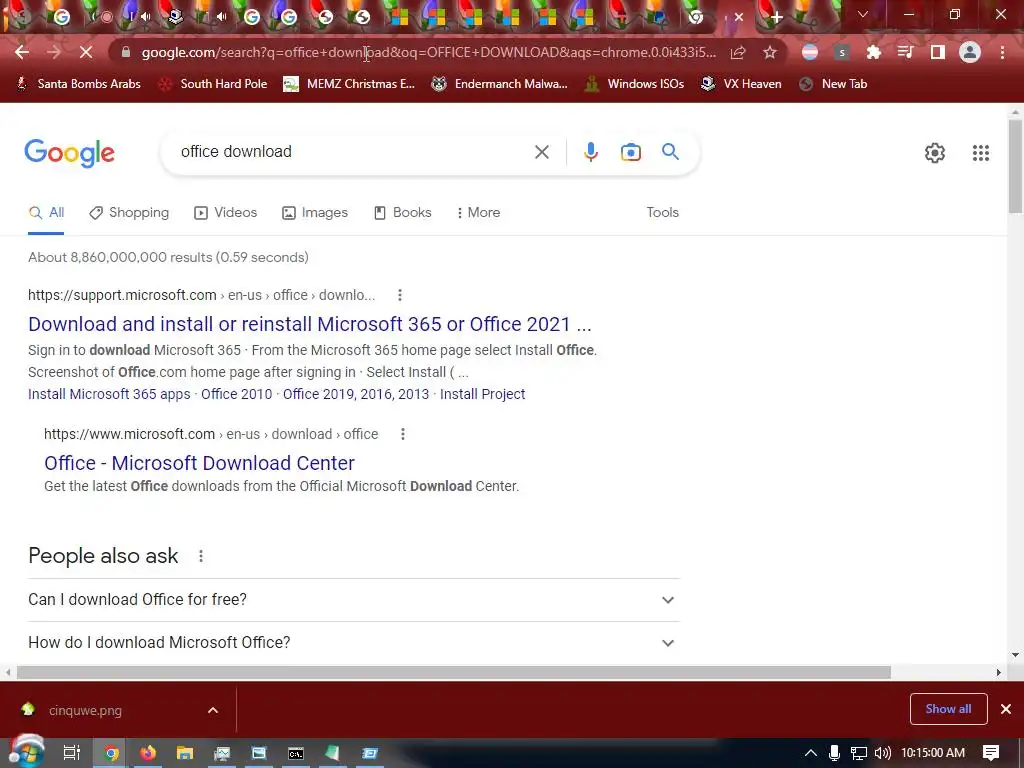This screenshot has height=768, width=1024.
Task: Expand Can I download Office for free
Action: [353, 600]
